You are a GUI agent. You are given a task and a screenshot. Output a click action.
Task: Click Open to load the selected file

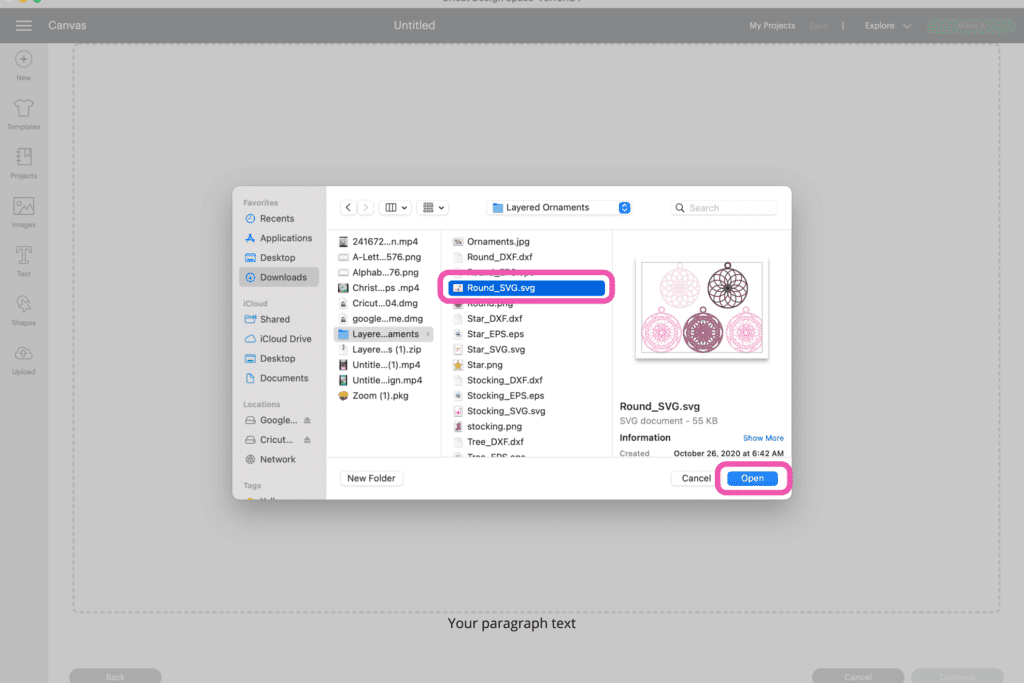(x=752, y=479)
